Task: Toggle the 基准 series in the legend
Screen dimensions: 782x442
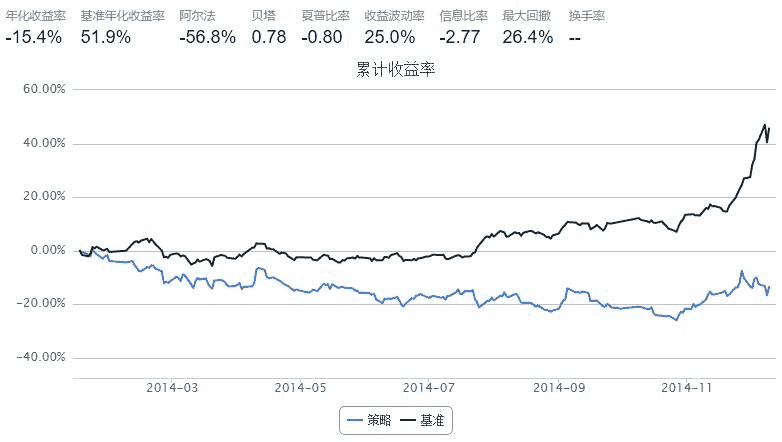Action: tap(432, 421)
